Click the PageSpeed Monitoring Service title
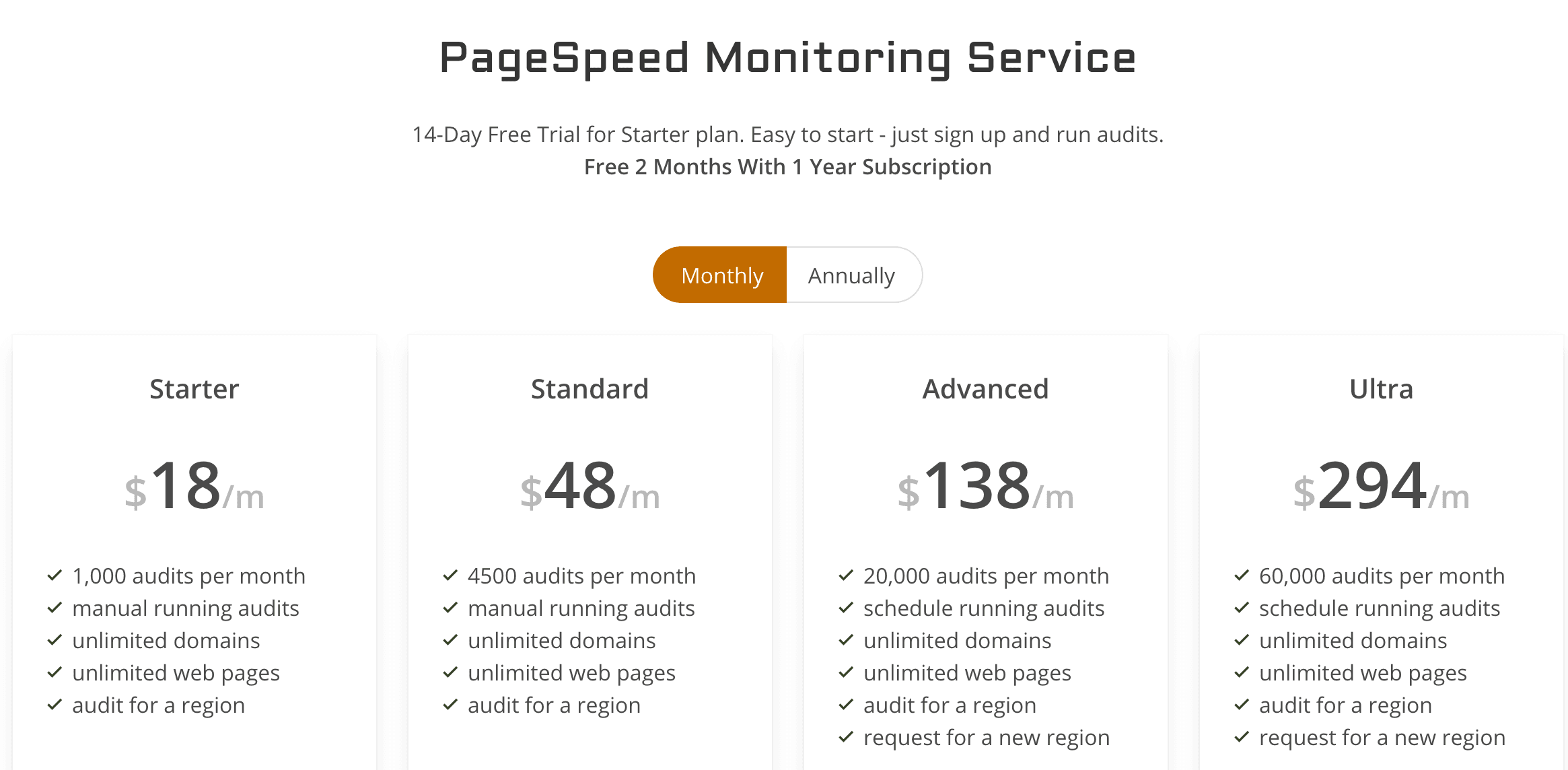This screenshot has height=770, width=1568. tap(787, 59)
